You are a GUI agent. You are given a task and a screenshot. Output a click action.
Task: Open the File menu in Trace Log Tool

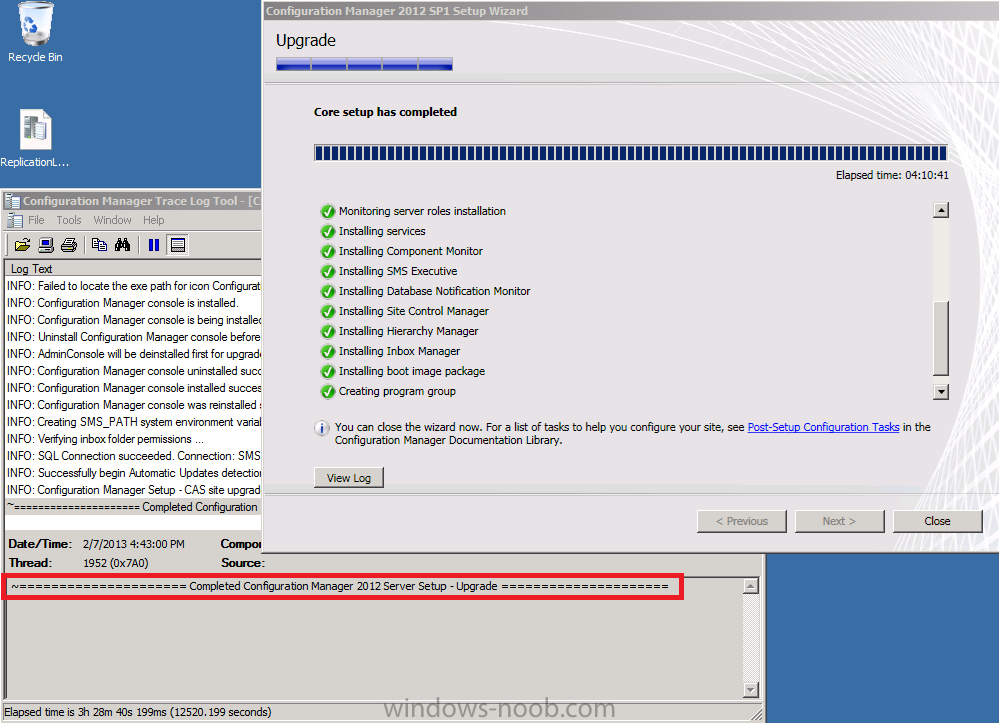click(x=36, y=220)
